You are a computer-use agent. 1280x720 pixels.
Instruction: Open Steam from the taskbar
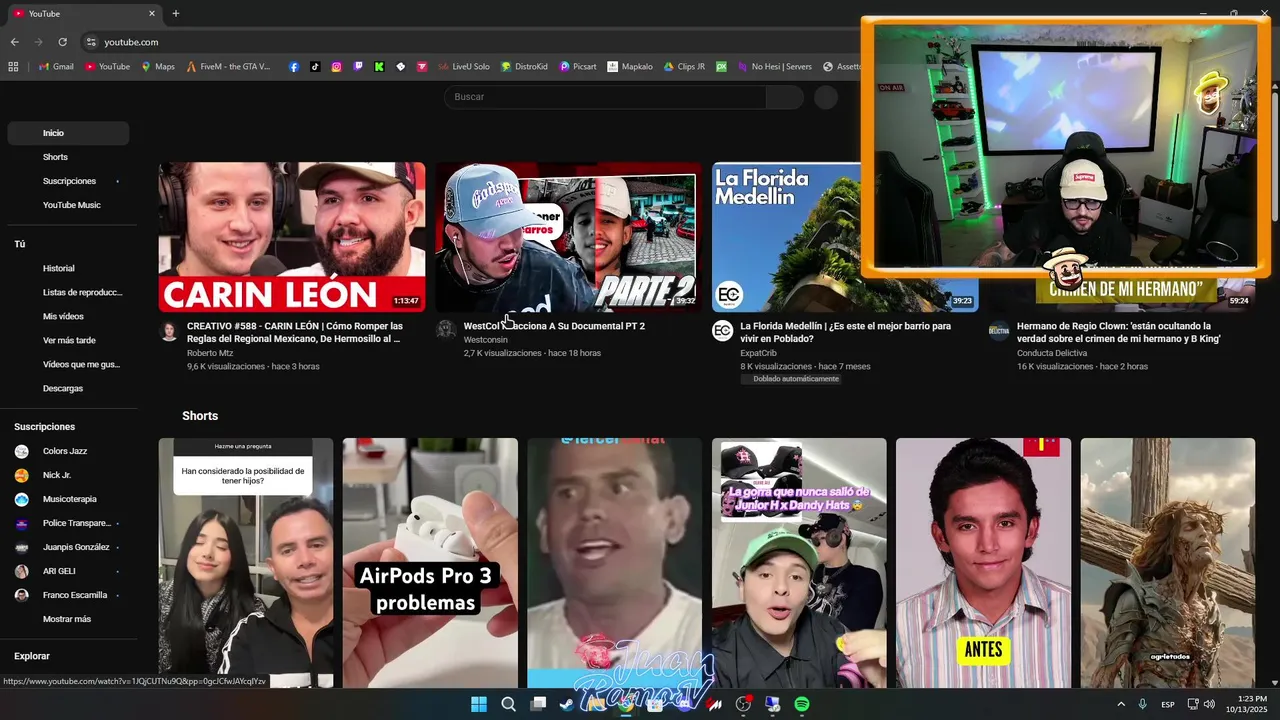click(x=567, y=704)
